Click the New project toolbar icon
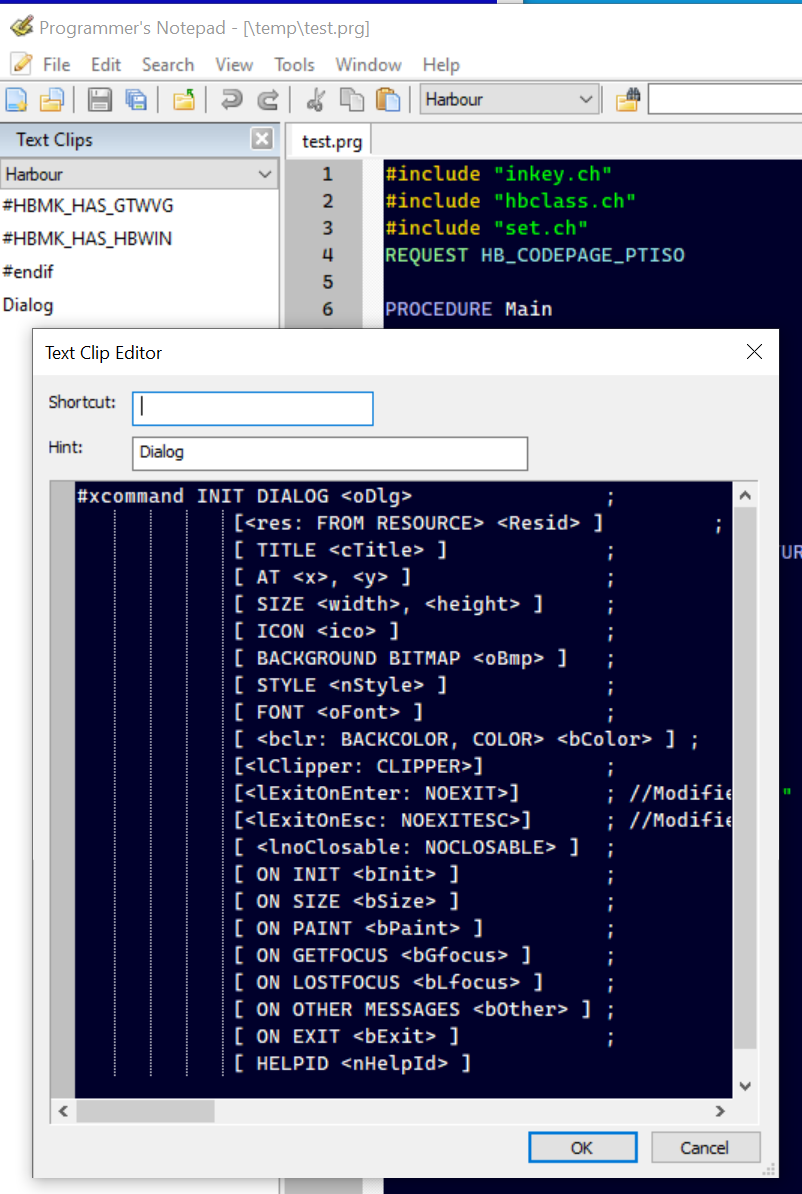Viewport: 802px width, 1194px height. point(52,100)
